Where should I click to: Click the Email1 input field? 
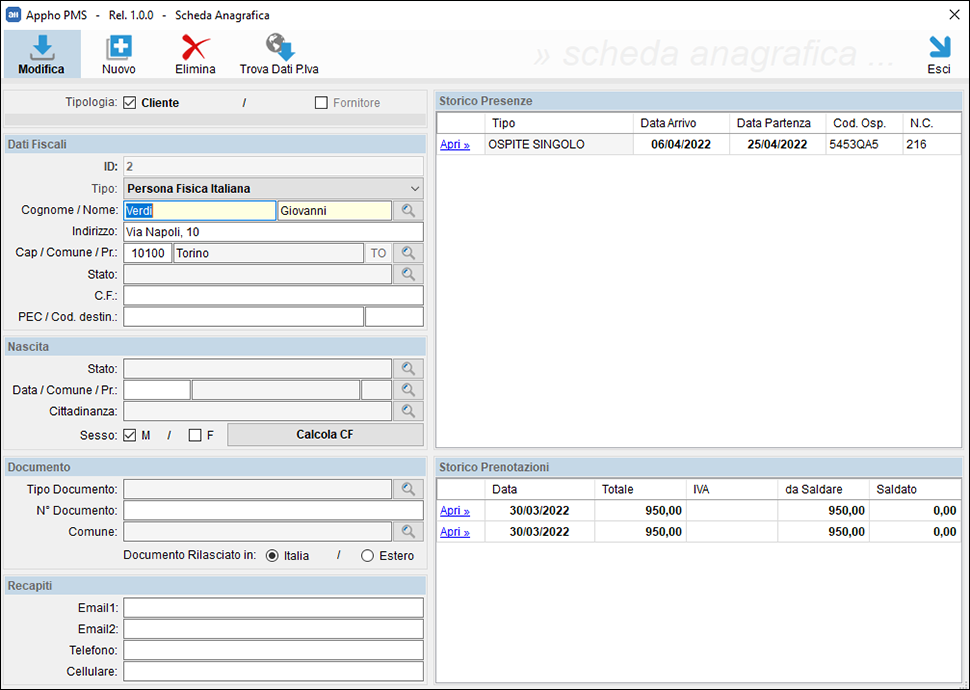click(273, 608)
